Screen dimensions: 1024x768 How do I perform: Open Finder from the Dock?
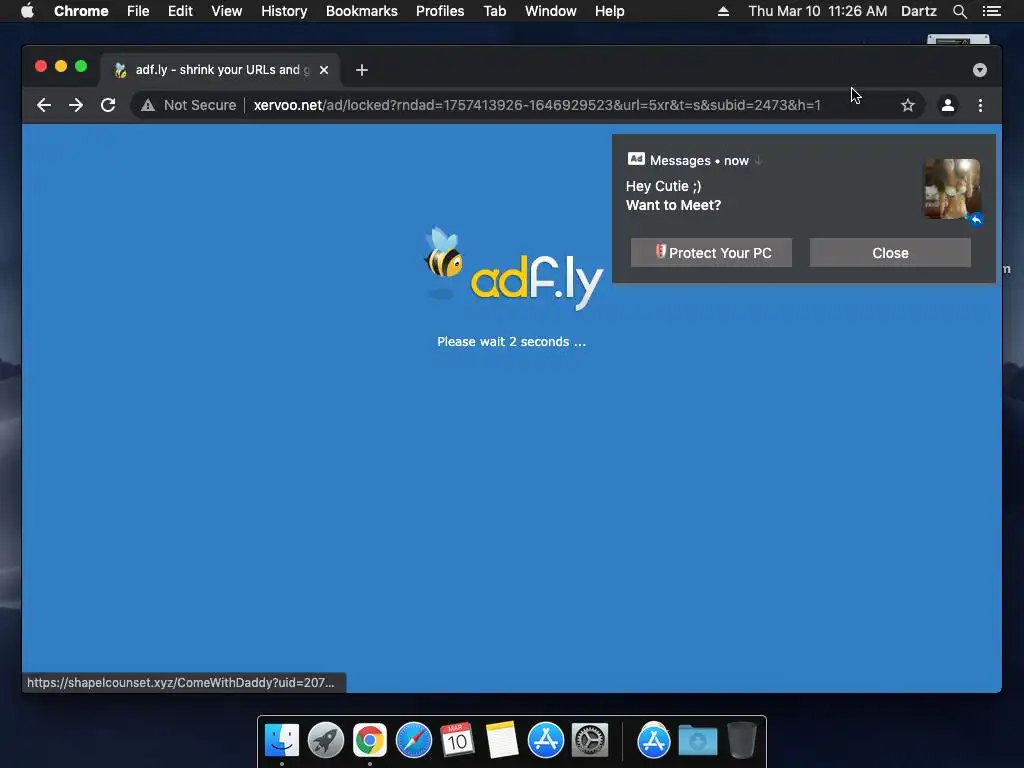click(x=282, y=741)
